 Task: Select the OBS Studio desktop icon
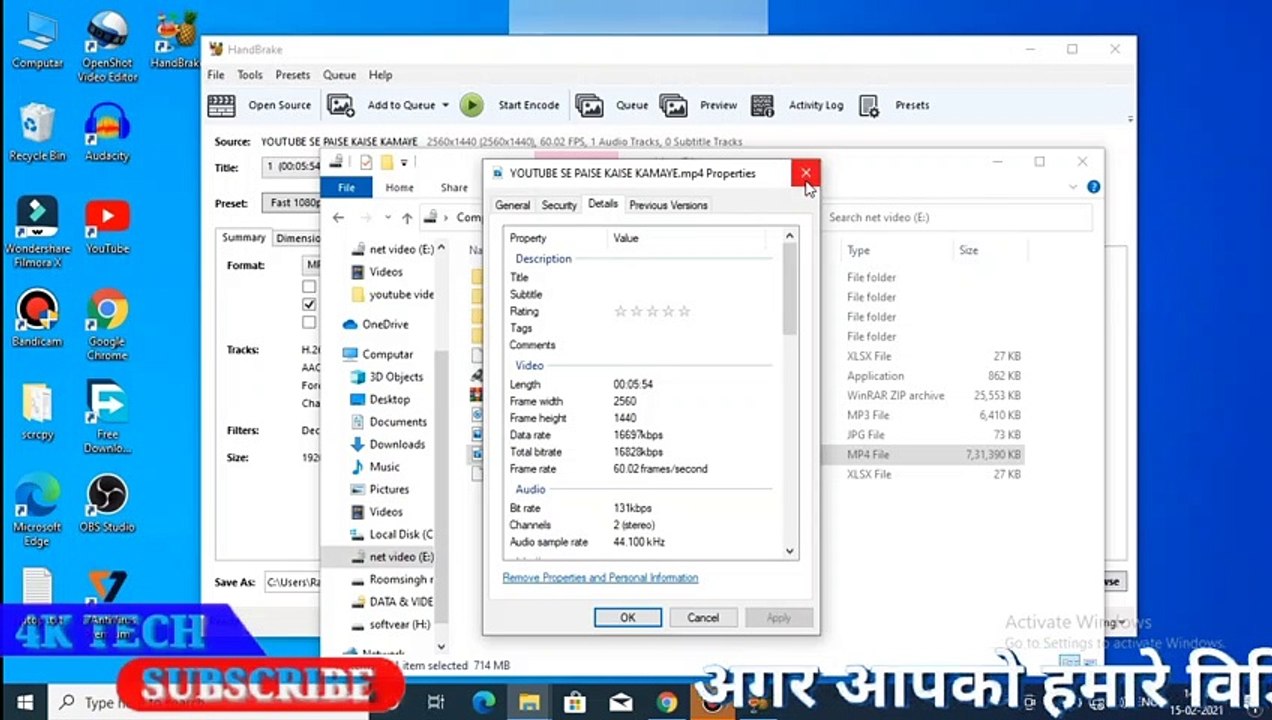107,504
